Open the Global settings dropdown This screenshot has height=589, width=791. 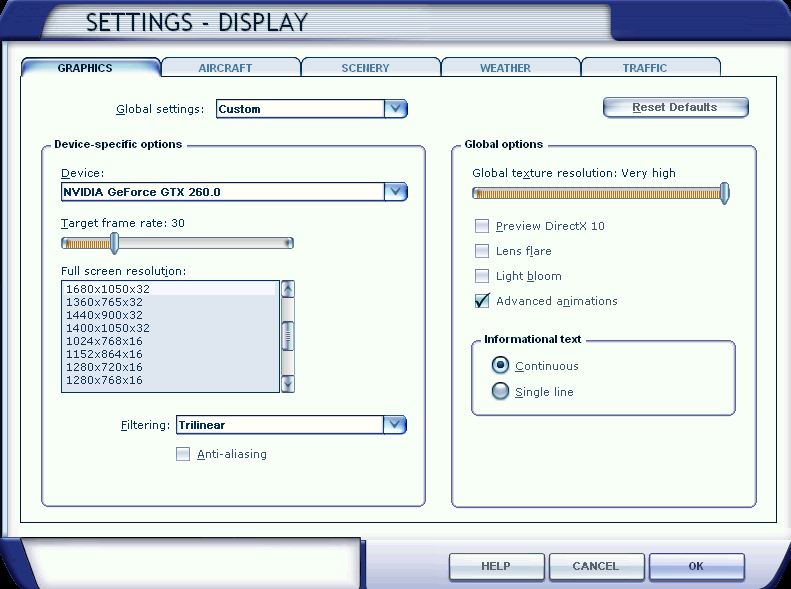pyautogui.click(x=395, y=109)
